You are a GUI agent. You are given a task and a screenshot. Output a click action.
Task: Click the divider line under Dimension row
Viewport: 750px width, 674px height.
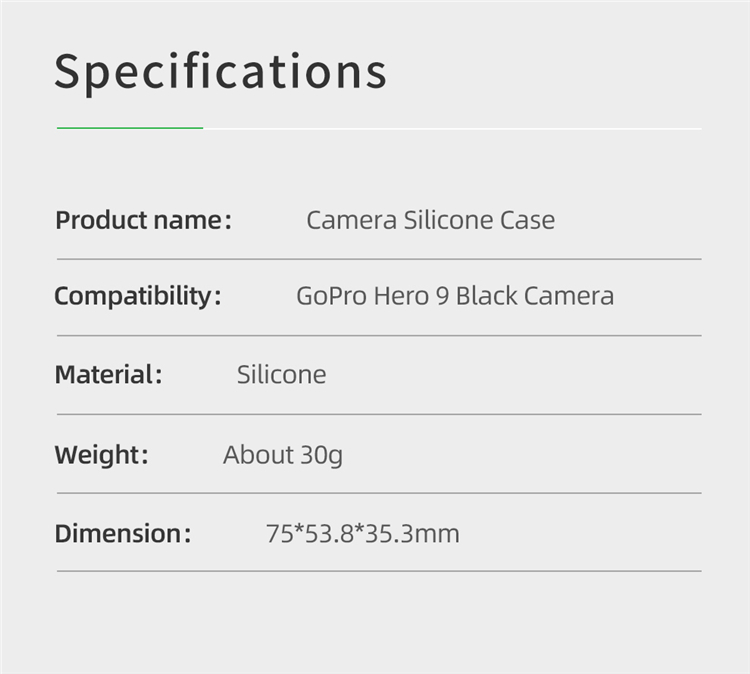(379, 571)
